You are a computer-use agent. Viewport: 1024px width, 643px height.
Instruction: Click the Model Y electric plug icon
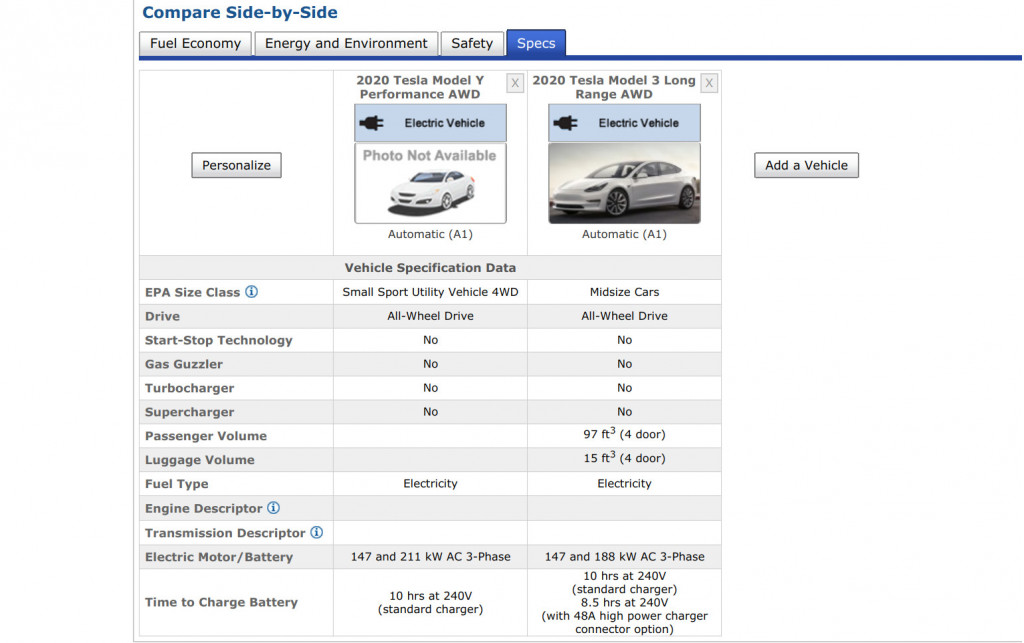pos(372,123)
